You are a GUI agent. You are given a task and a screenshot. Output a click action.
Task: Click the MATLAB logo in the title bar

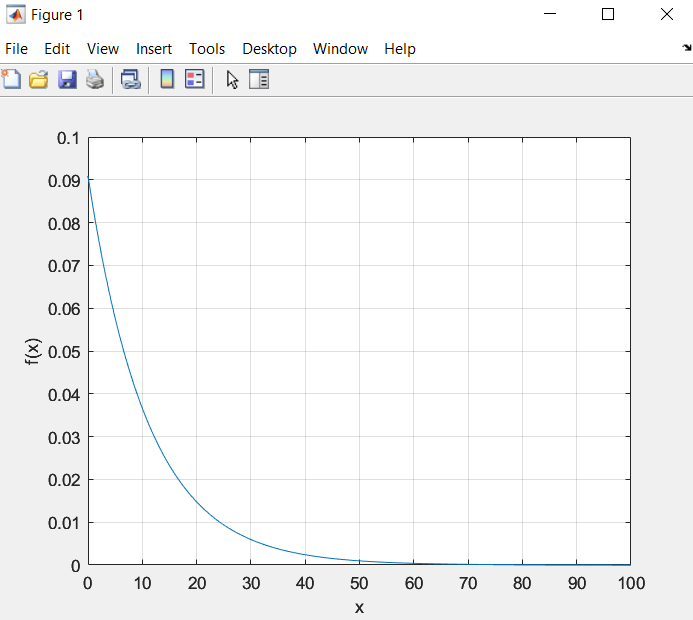point(15,15)
